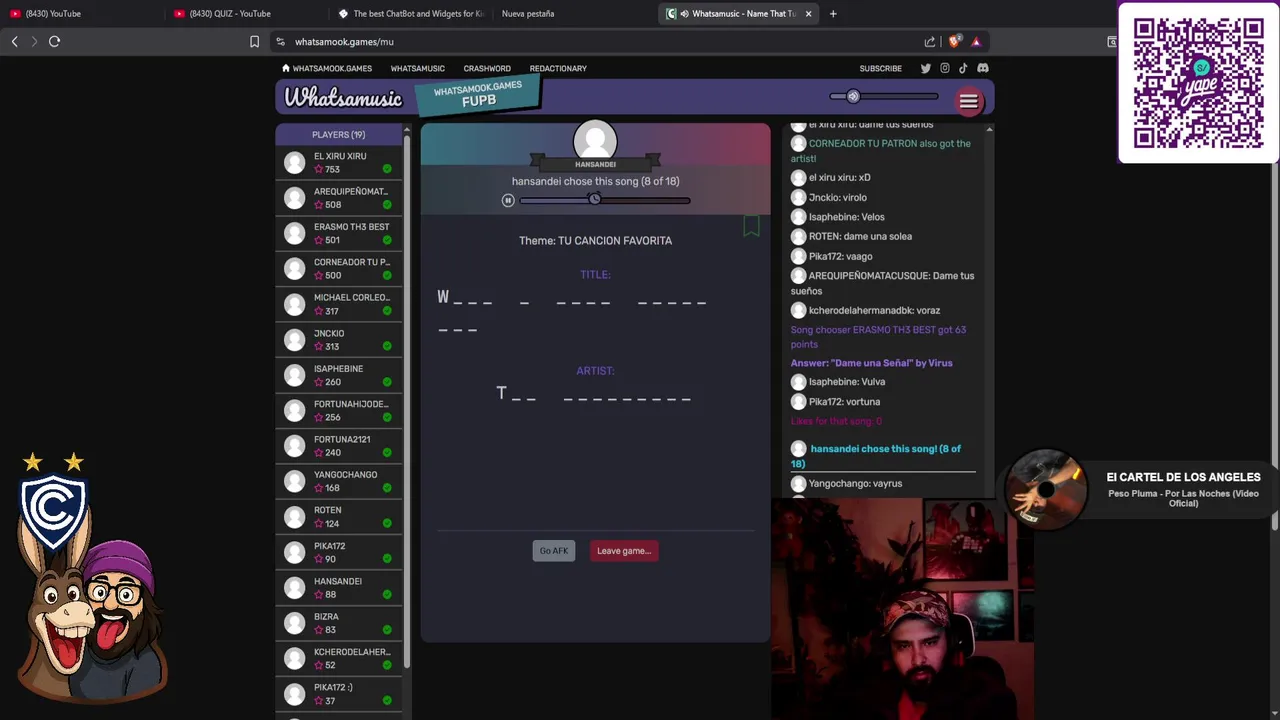Select player CORNEADOR TU P... in list

[339, 269]
